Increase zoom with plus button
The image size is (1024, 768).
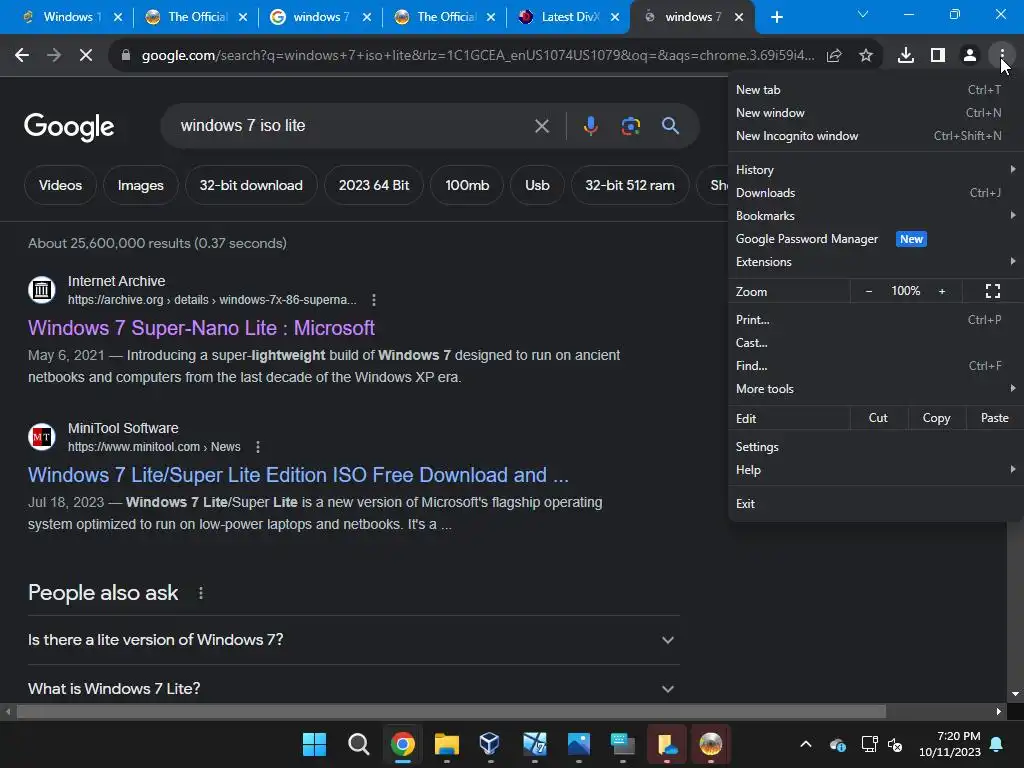pos(942,291)
